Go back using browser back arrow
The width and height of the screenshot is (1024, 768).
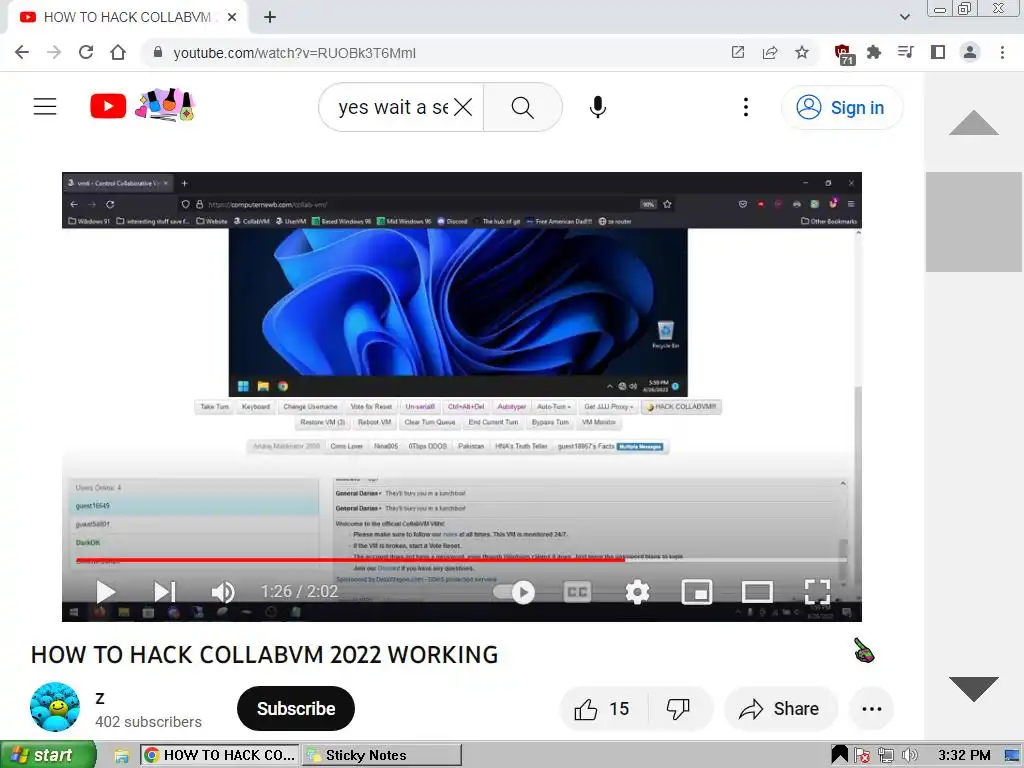22,52
